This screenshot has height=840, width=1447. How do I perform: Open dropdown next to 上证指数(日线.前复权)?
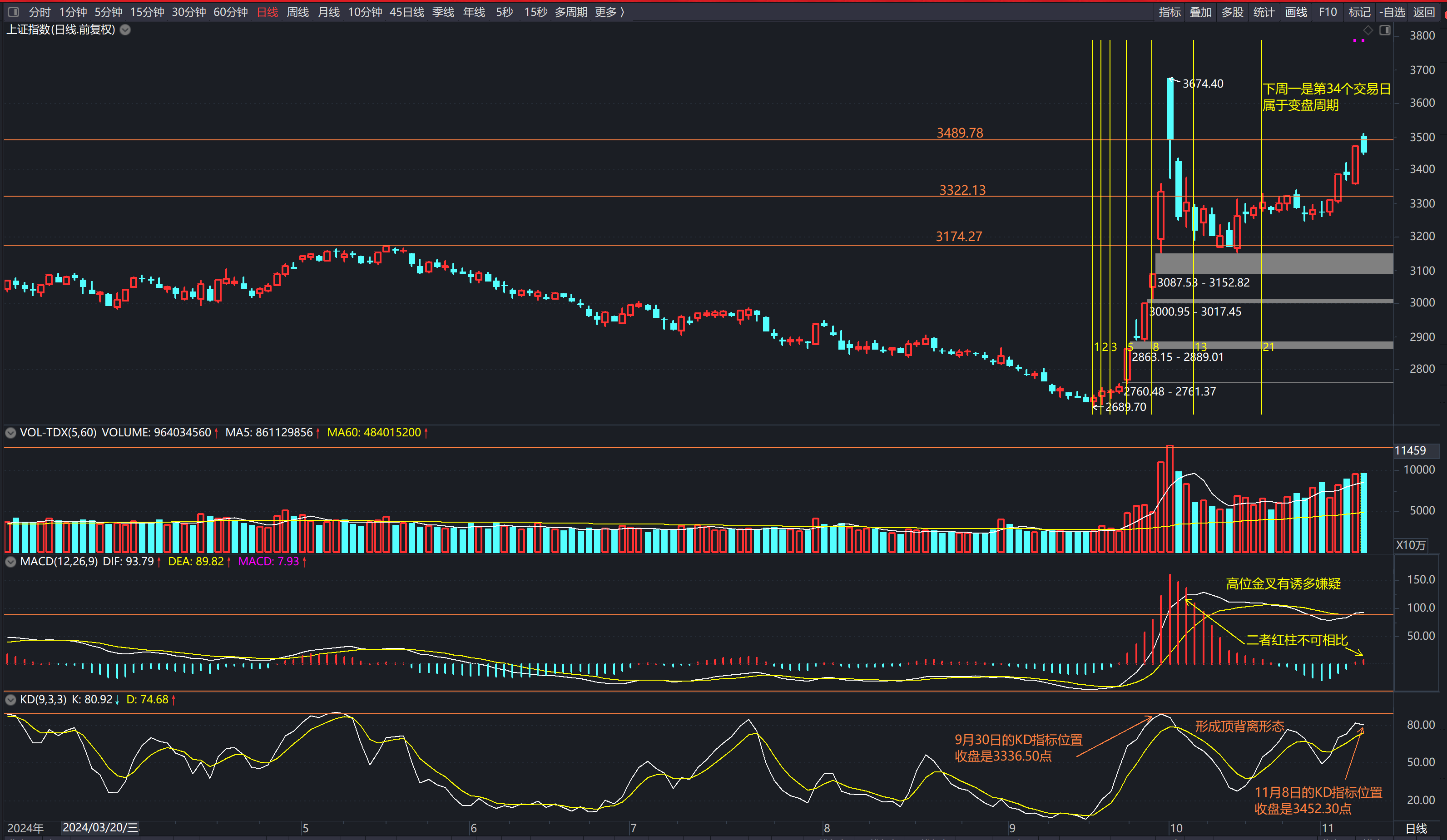(x=125, y=30)
